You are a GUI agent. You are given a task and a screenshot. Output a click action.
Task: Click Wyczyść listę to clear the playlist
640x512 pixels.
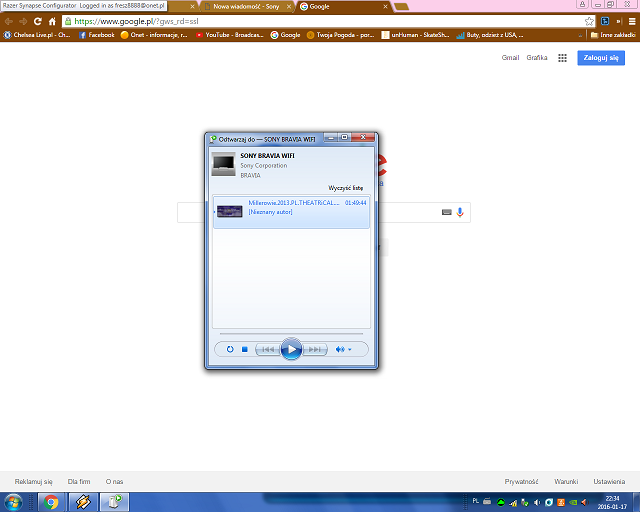pyautogui.click(x=348, y=188)
